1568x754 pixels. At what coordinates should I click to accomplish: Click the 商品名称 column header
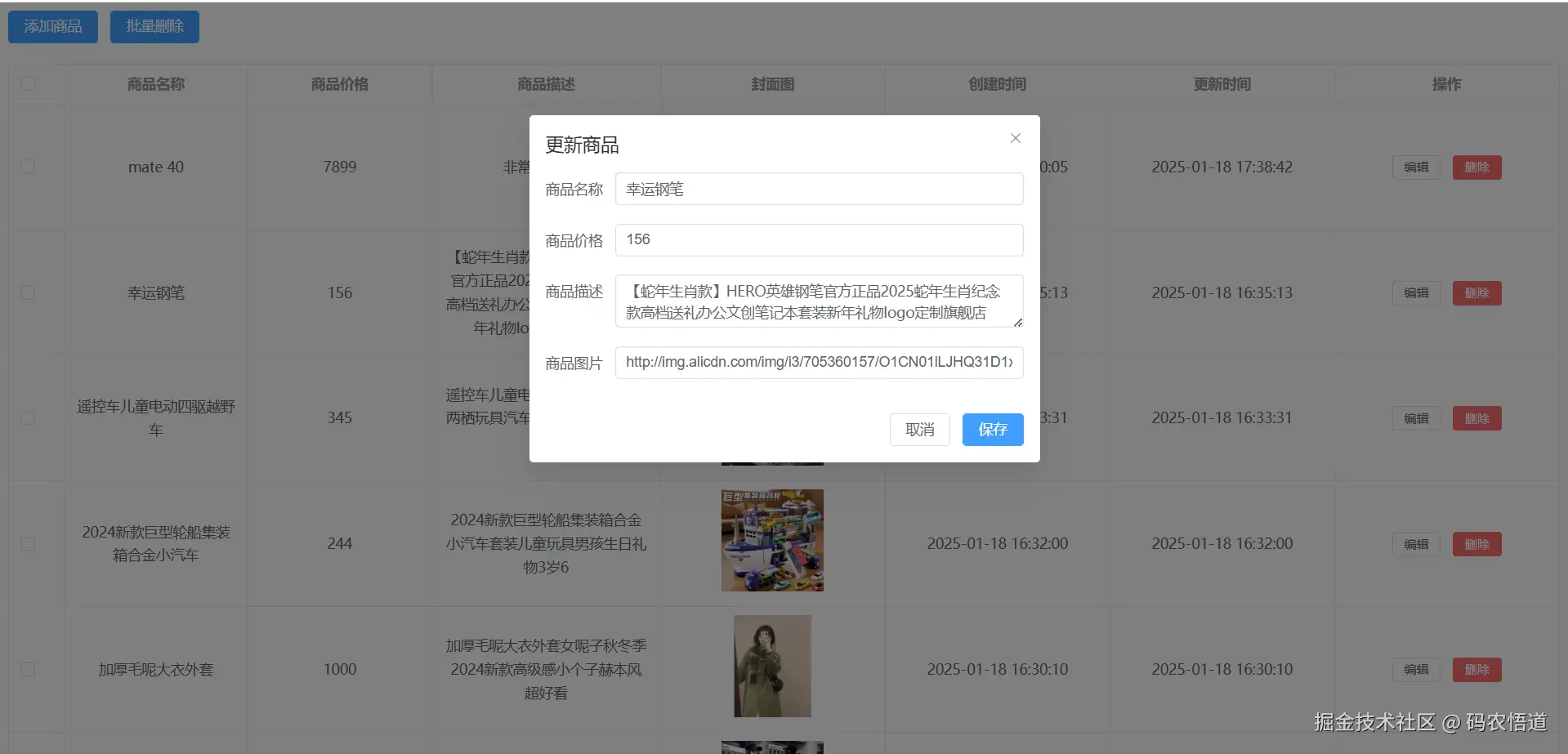(x=156, y=84)
